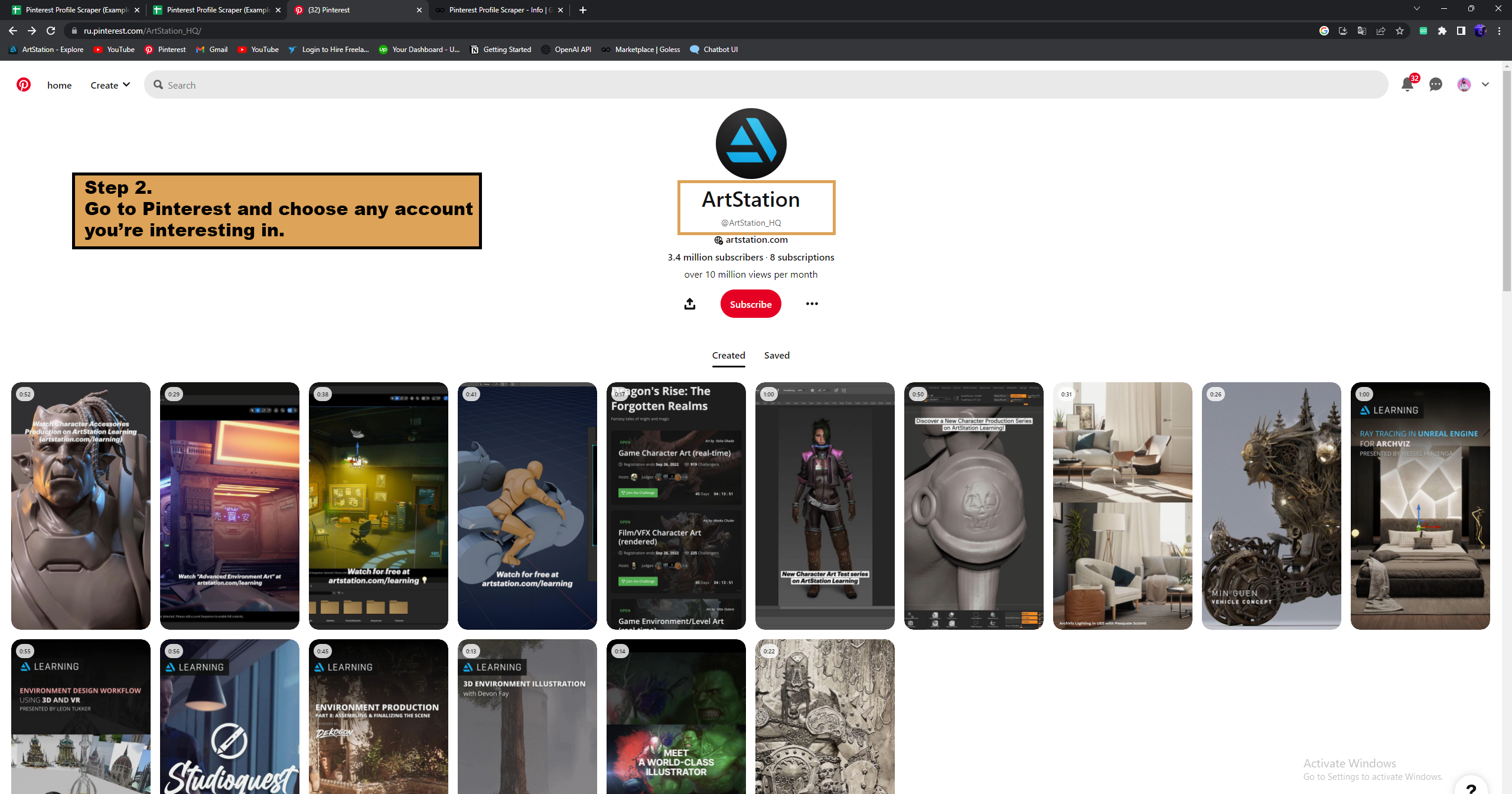Open ArtStation - Explore bookmark
Screen dimensions: 1512x794
pos(47,50)
